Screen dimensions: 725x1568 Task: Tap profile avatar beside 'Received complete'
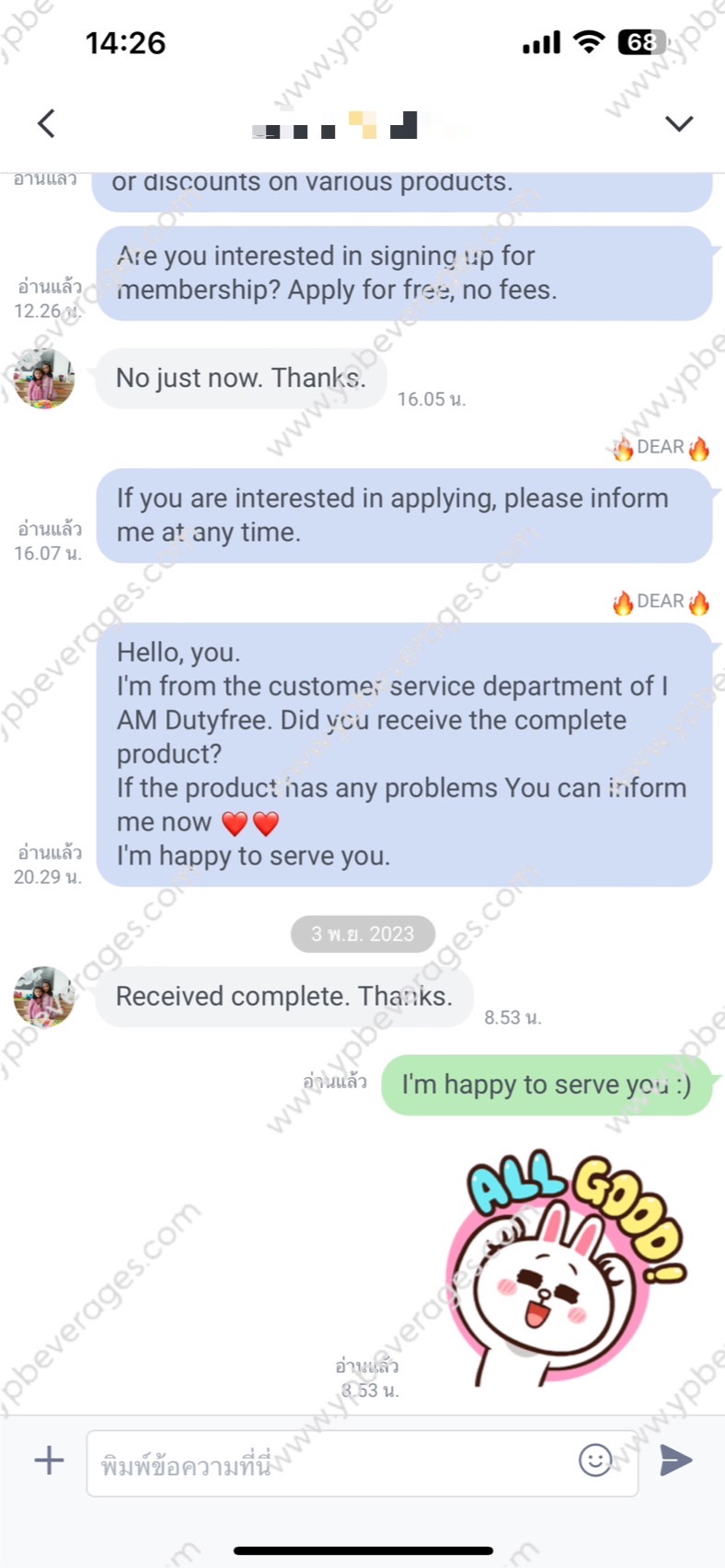[43, 996]
